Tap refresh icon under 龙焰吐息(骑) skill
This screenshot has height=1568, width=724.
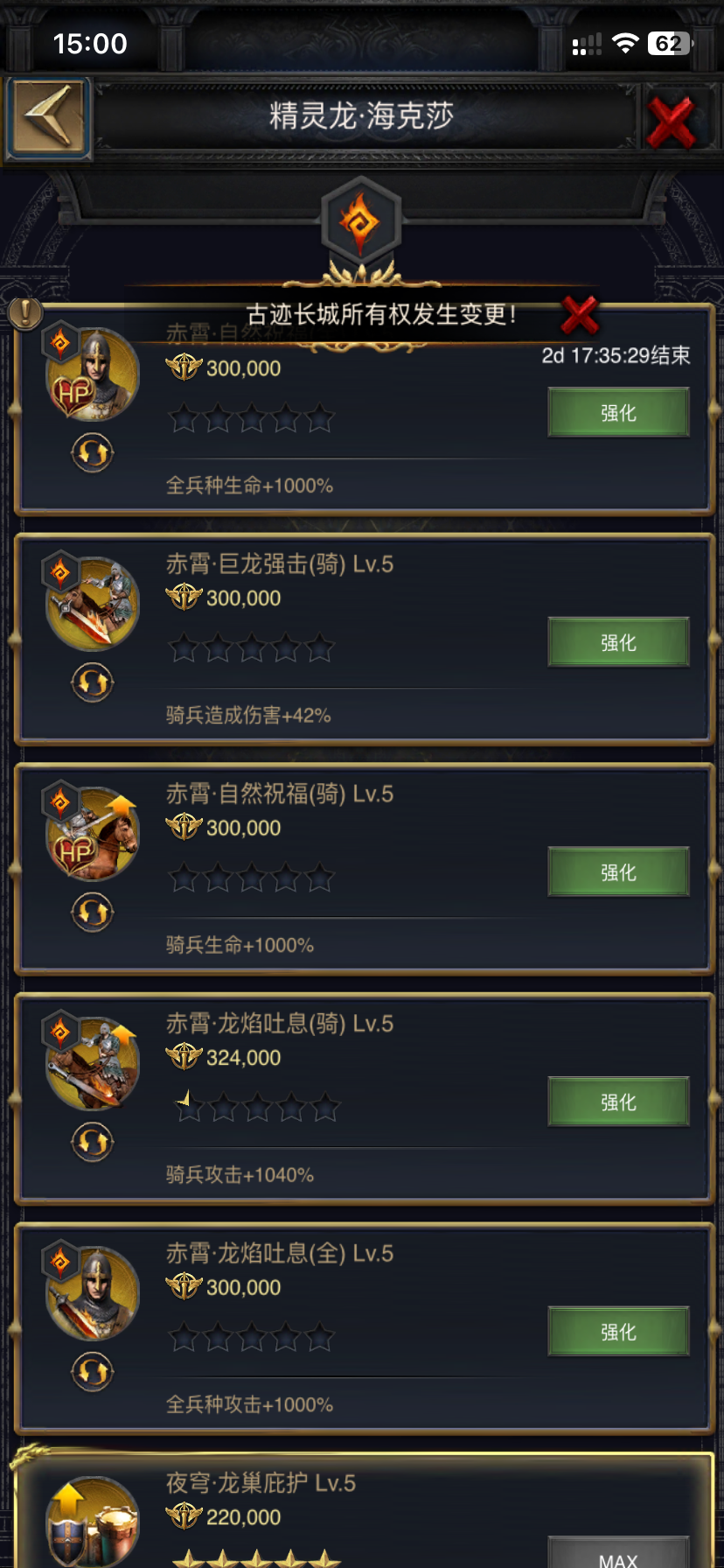(93, 1142)
